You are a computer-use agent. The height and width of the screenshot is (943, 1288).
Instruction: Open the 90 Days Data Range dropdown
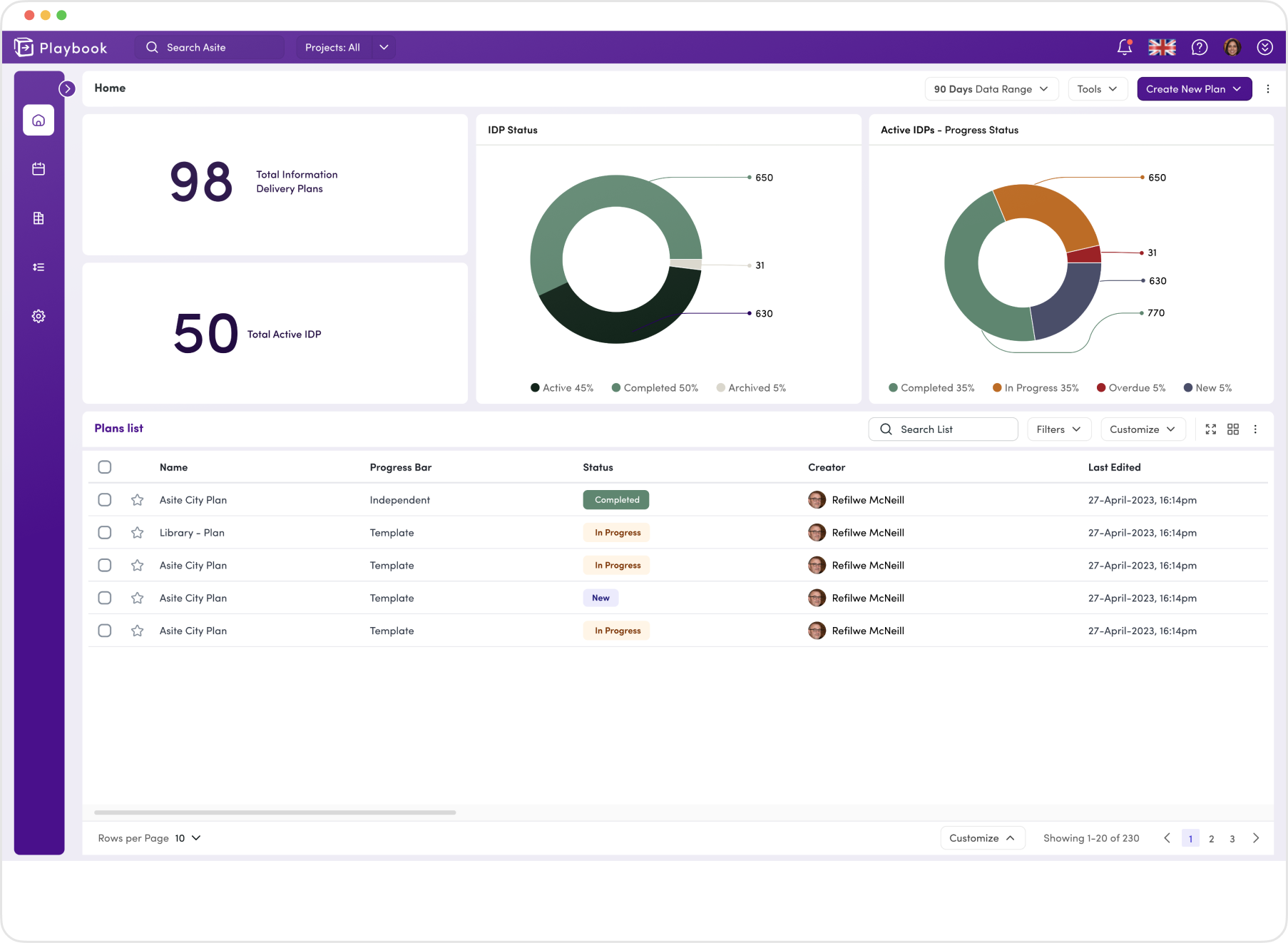pos(991,88)
